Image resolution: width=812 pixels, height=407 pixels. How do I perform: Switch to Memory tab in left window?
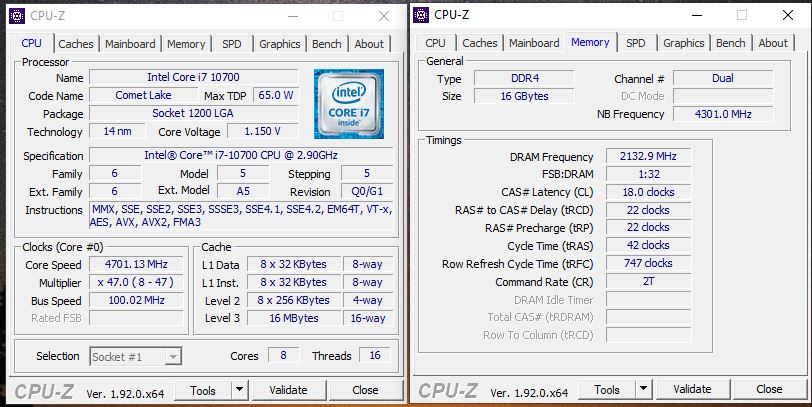186,44
